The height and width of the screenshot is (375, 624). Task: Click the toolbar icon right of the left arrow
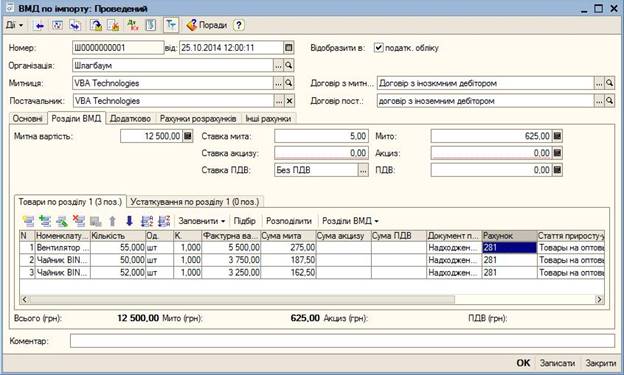(x=58, y=25)
